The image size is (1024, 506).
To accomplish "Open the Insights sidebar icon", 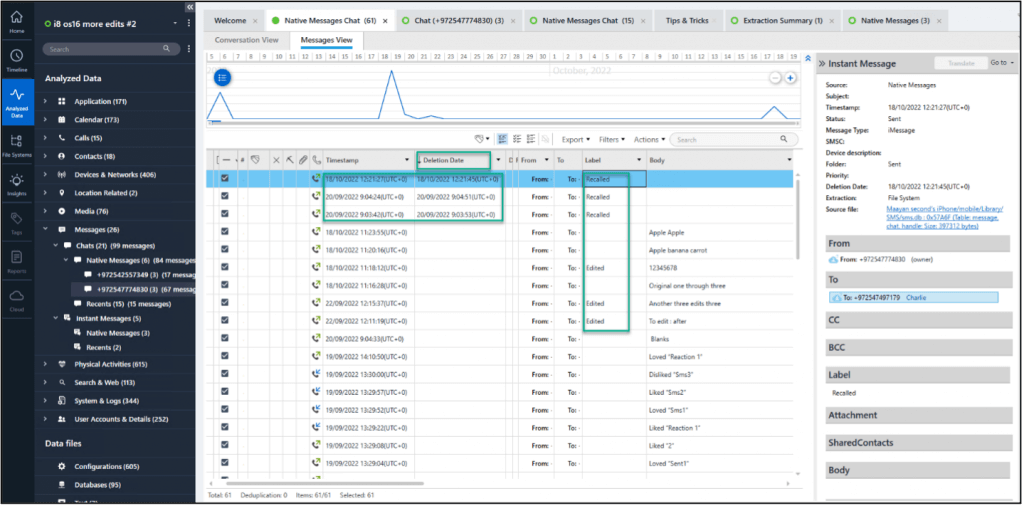I will tap(16, 183).
